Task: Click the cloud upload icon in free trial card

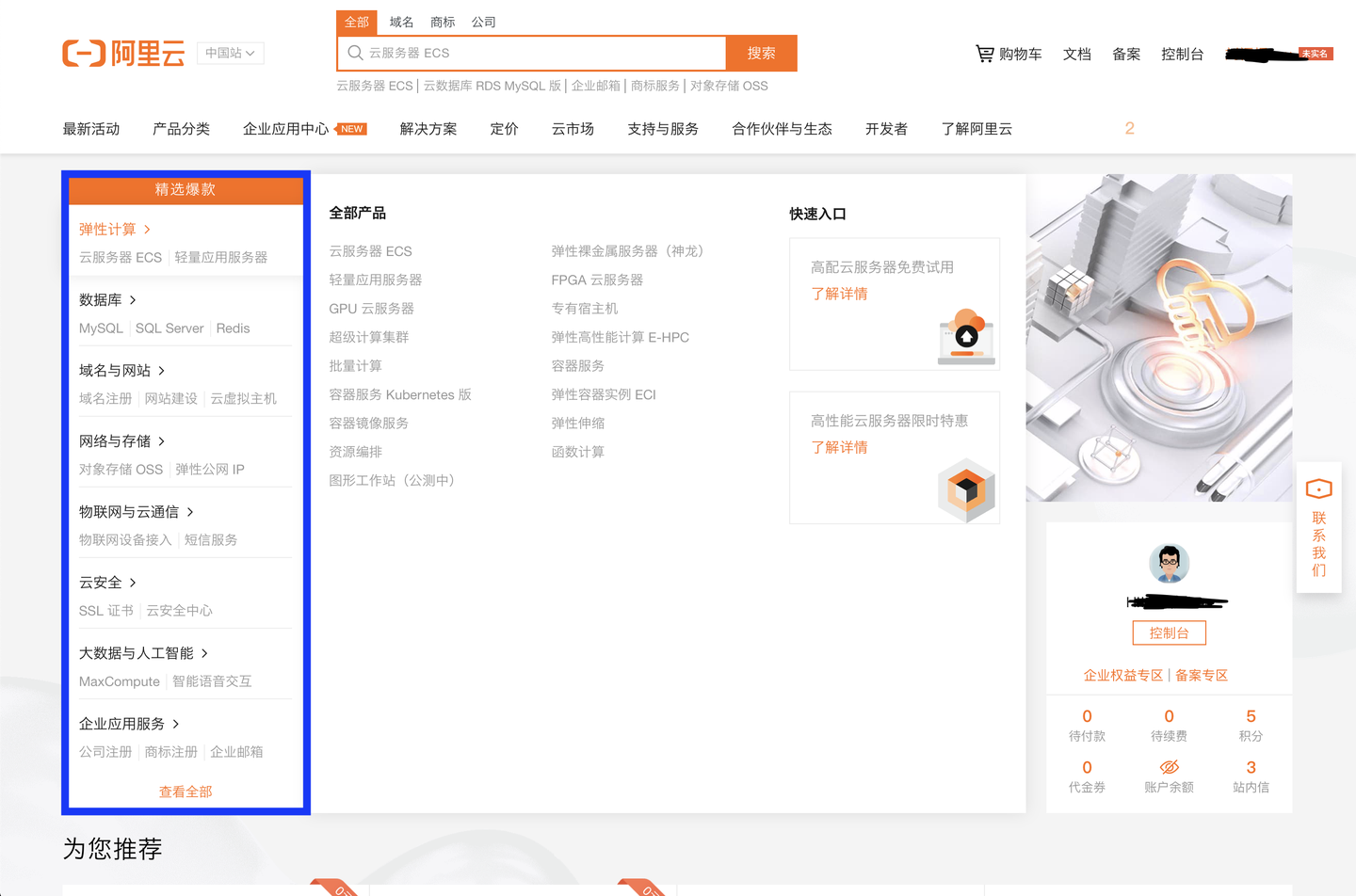Action: pos(967,335)
